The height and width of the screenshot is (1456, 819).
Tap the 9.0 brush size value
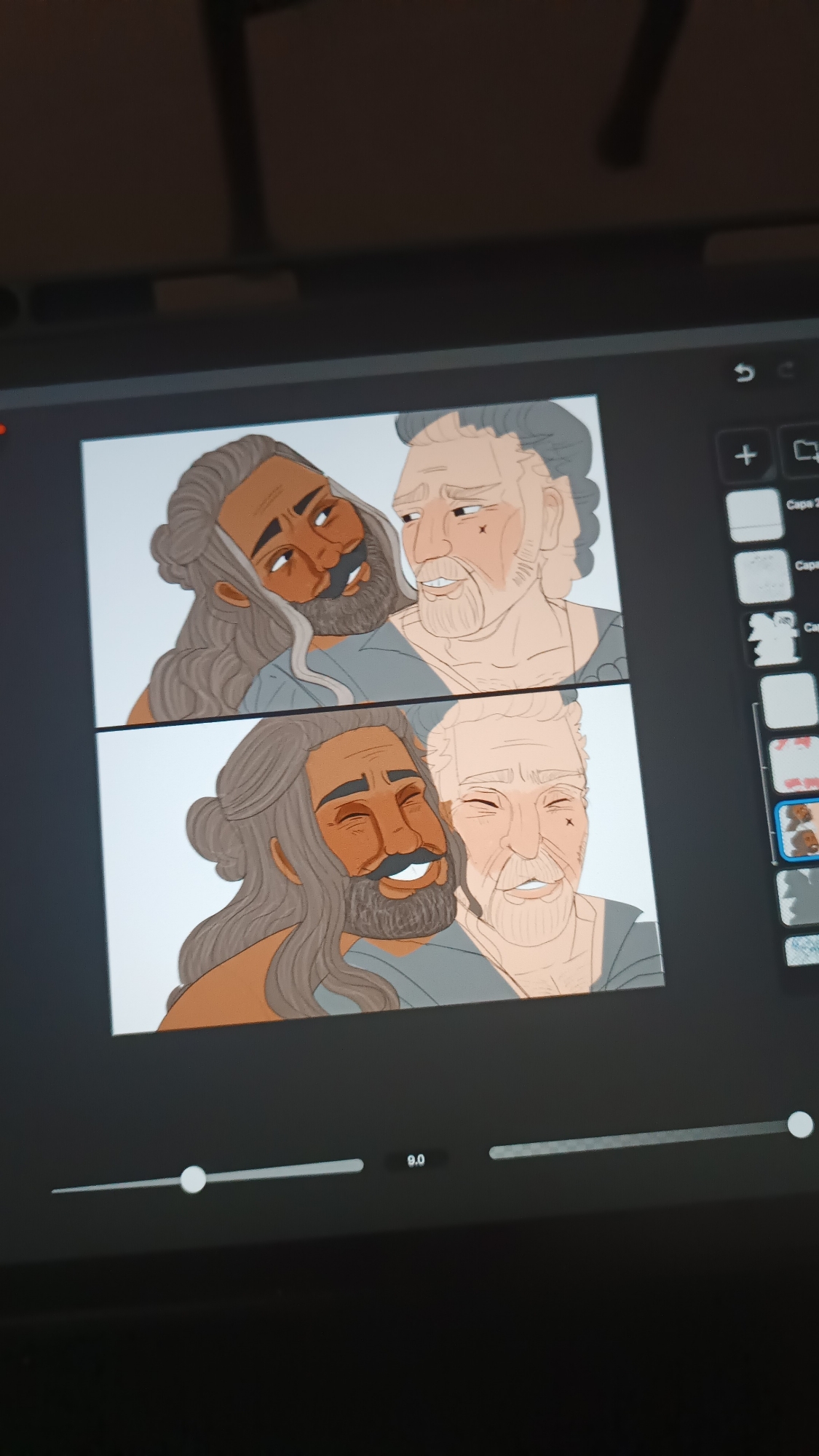point(416,1160)
